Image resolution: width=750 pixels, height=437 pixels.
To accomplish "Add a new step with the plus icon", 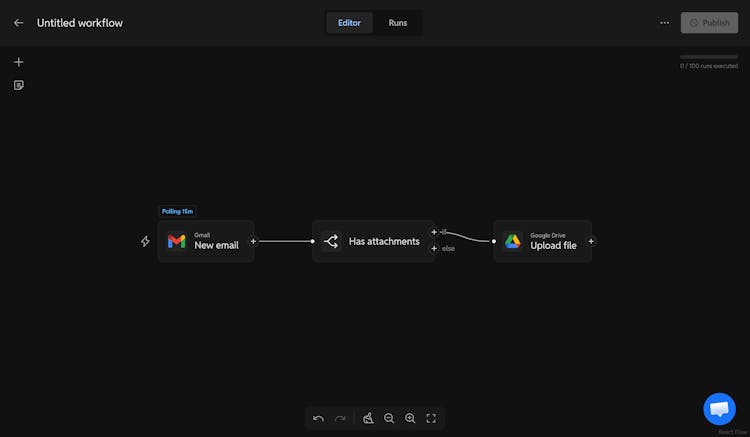I will 18,62.
